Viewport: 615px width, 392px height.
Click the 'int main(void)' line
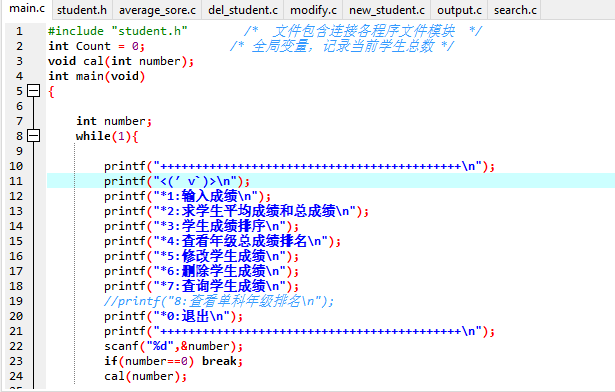[96, 76]
